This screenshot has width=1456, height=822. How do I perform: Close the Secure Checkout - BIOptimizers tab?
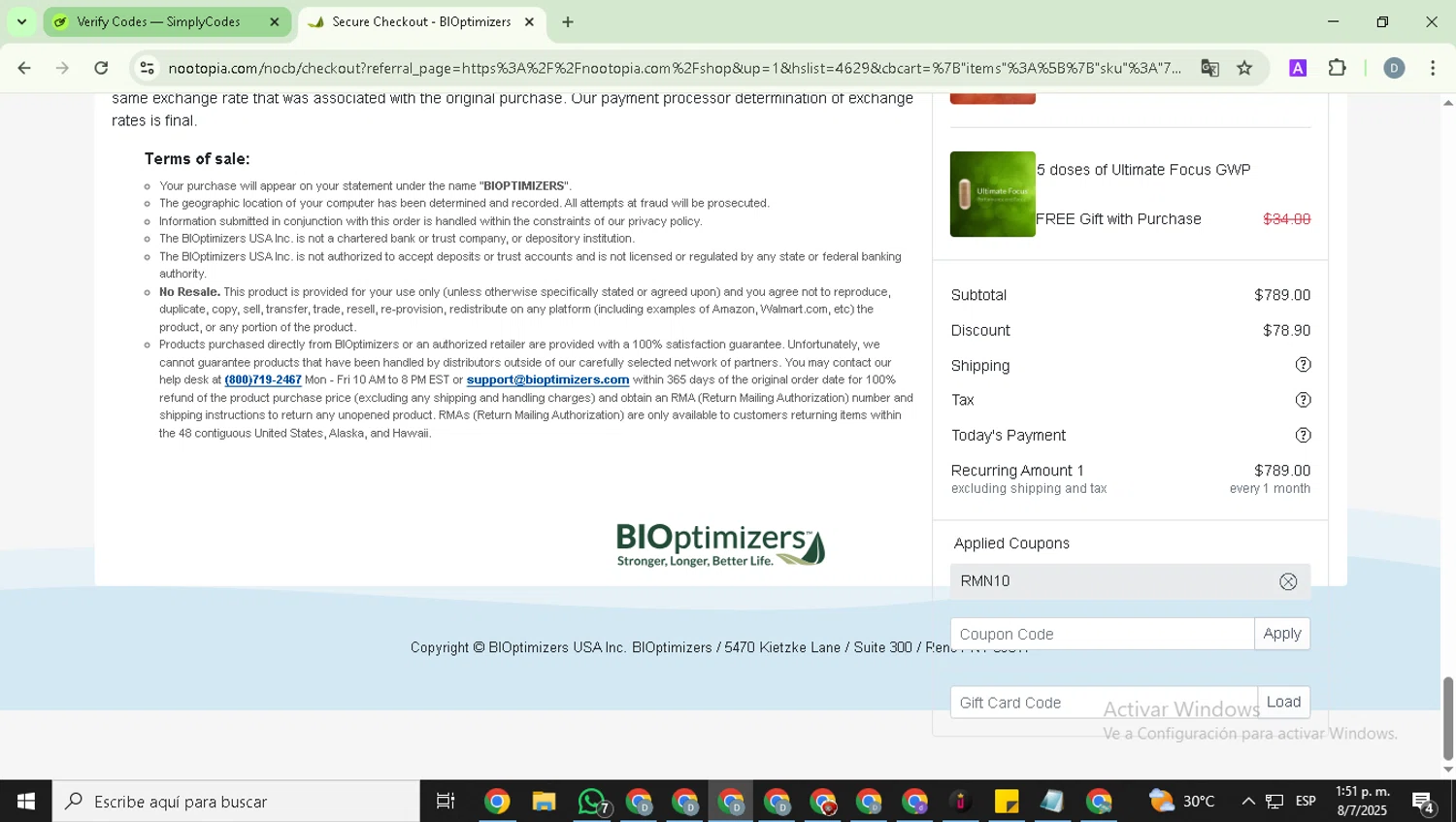pos(529,21)
